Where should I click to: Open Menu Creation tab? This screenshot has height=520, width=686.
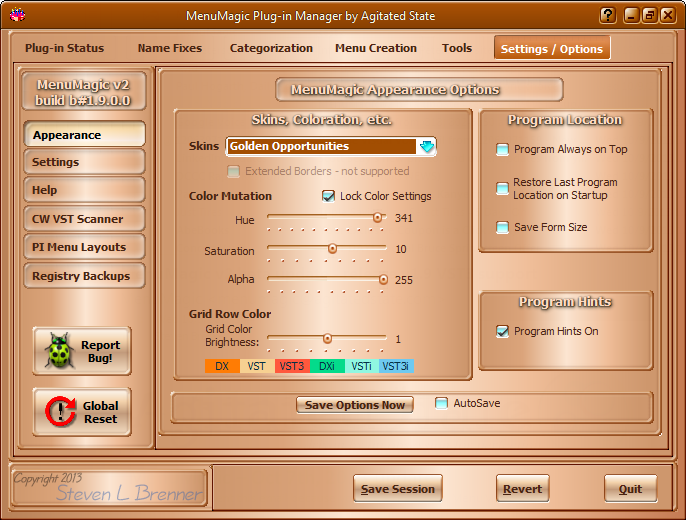coord(376,48)
